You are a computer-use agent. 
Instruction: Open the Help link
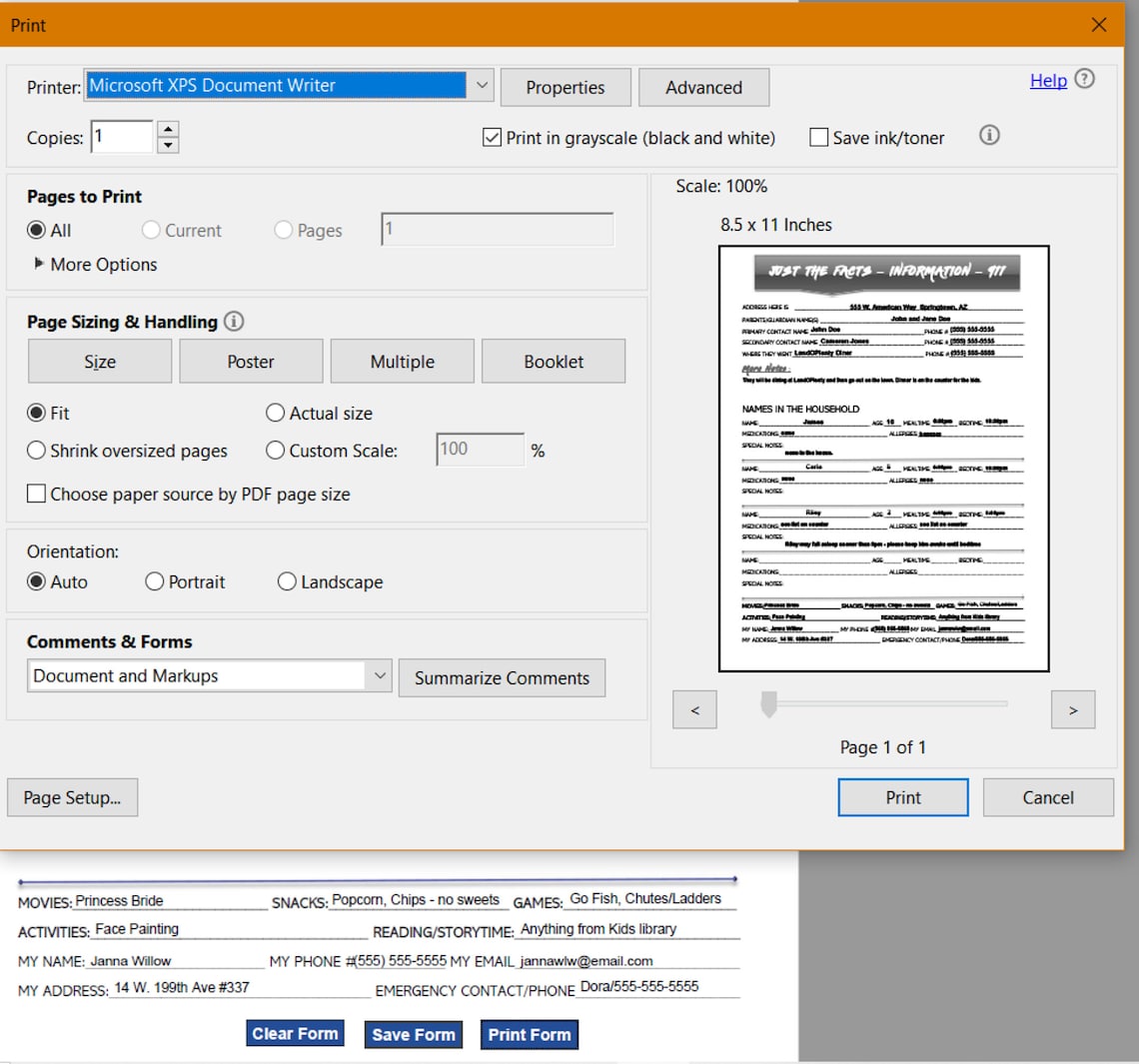tap(1047, 80)
